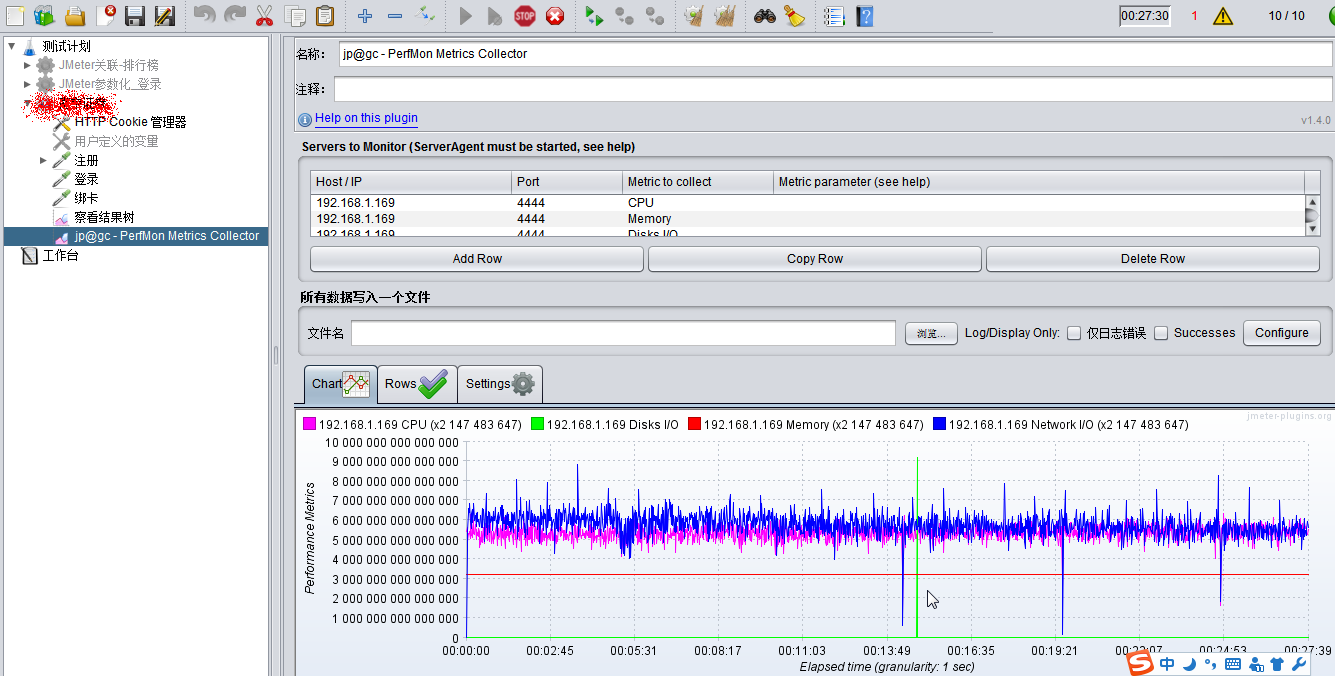Select the CPU row in servers table
1335x676 pixels.
[x=808, y=203]
